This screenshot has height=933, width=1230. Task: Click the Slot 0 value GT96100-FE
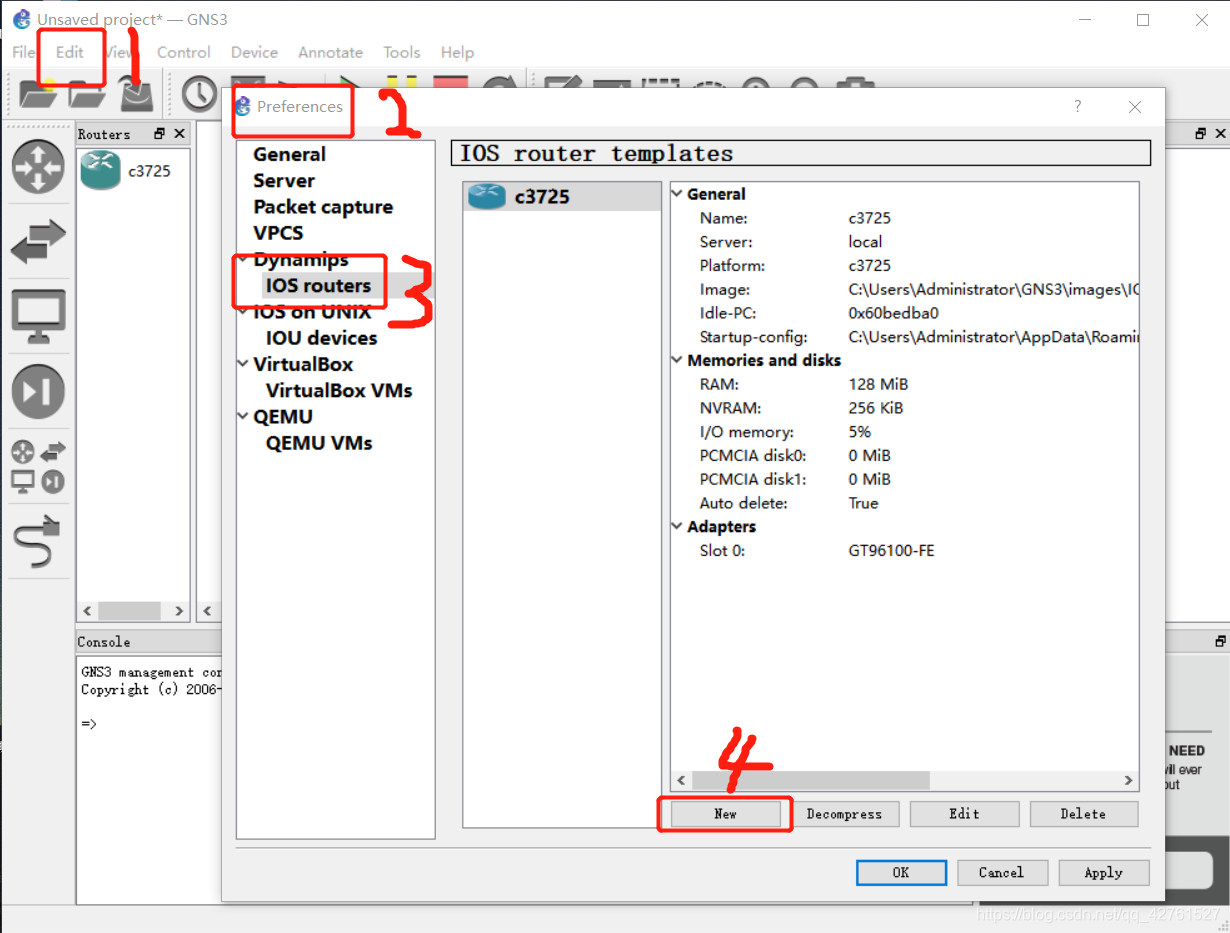point(891,550)
